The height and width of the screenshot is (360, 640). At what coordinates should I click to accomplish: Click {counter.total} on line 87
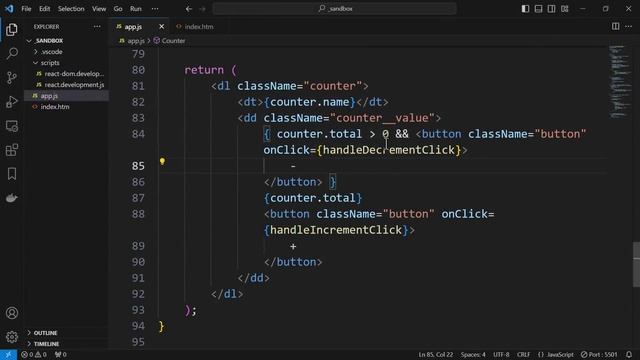coord(313,198)
